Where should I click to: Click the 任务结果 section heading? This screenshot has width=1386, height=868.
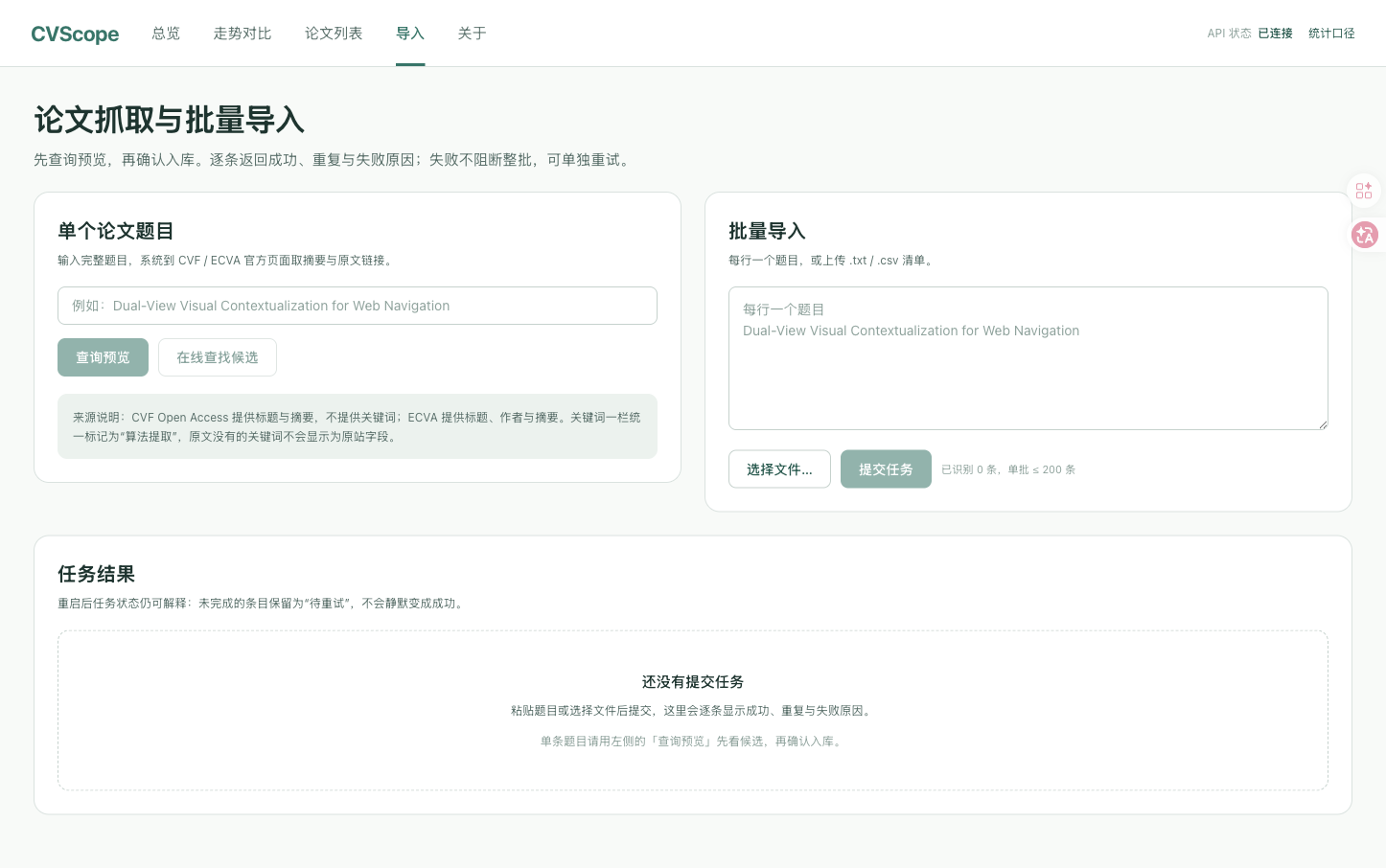point(96,574)
